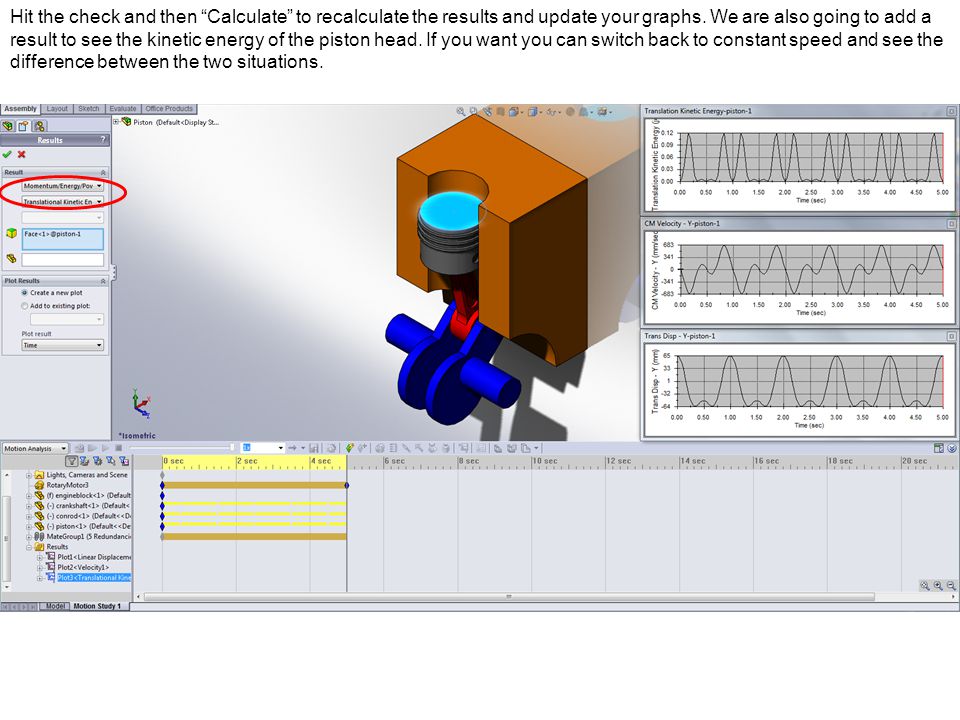The width and height of the screenshot is (960, 720).
Task: Click the Zoom to Fit view icon
Action: [460, 111]
